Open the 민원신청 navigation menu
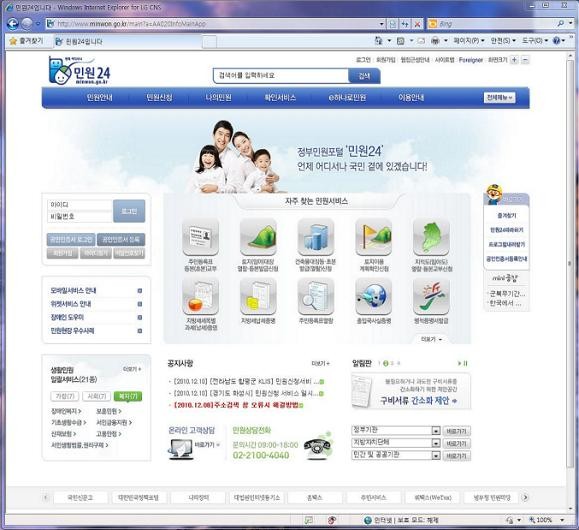This screenshot has height=530, width=579. pos(159,98)
